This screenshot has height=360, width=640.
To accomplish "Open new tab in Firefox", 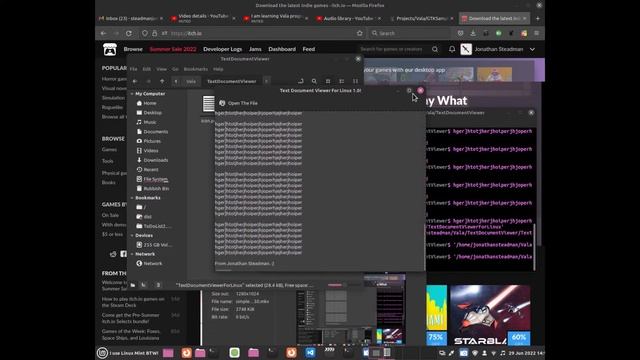I will pos(538,18).
